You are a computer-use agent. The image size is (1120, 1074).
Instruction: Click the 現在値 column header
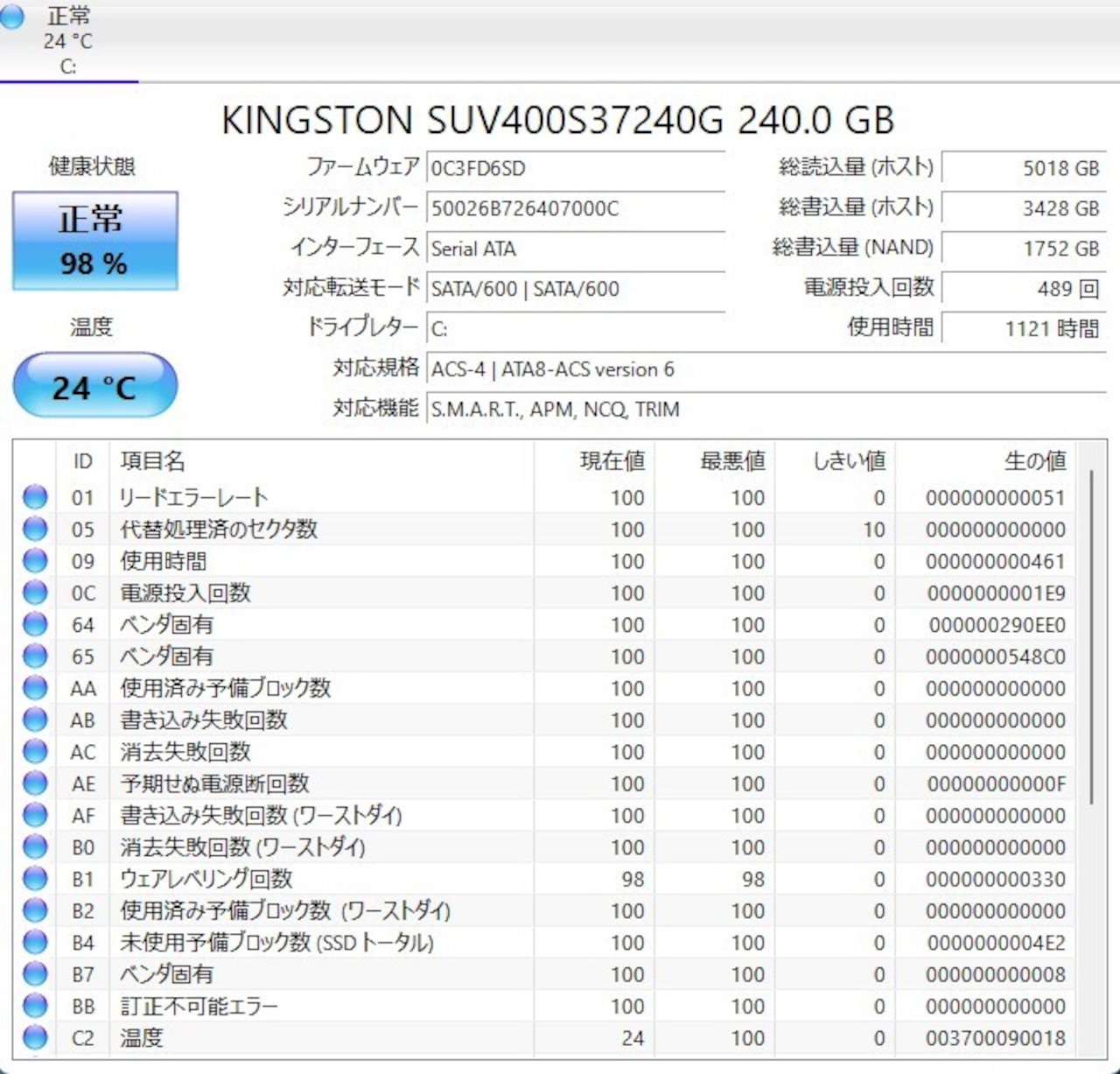[595, 461]
